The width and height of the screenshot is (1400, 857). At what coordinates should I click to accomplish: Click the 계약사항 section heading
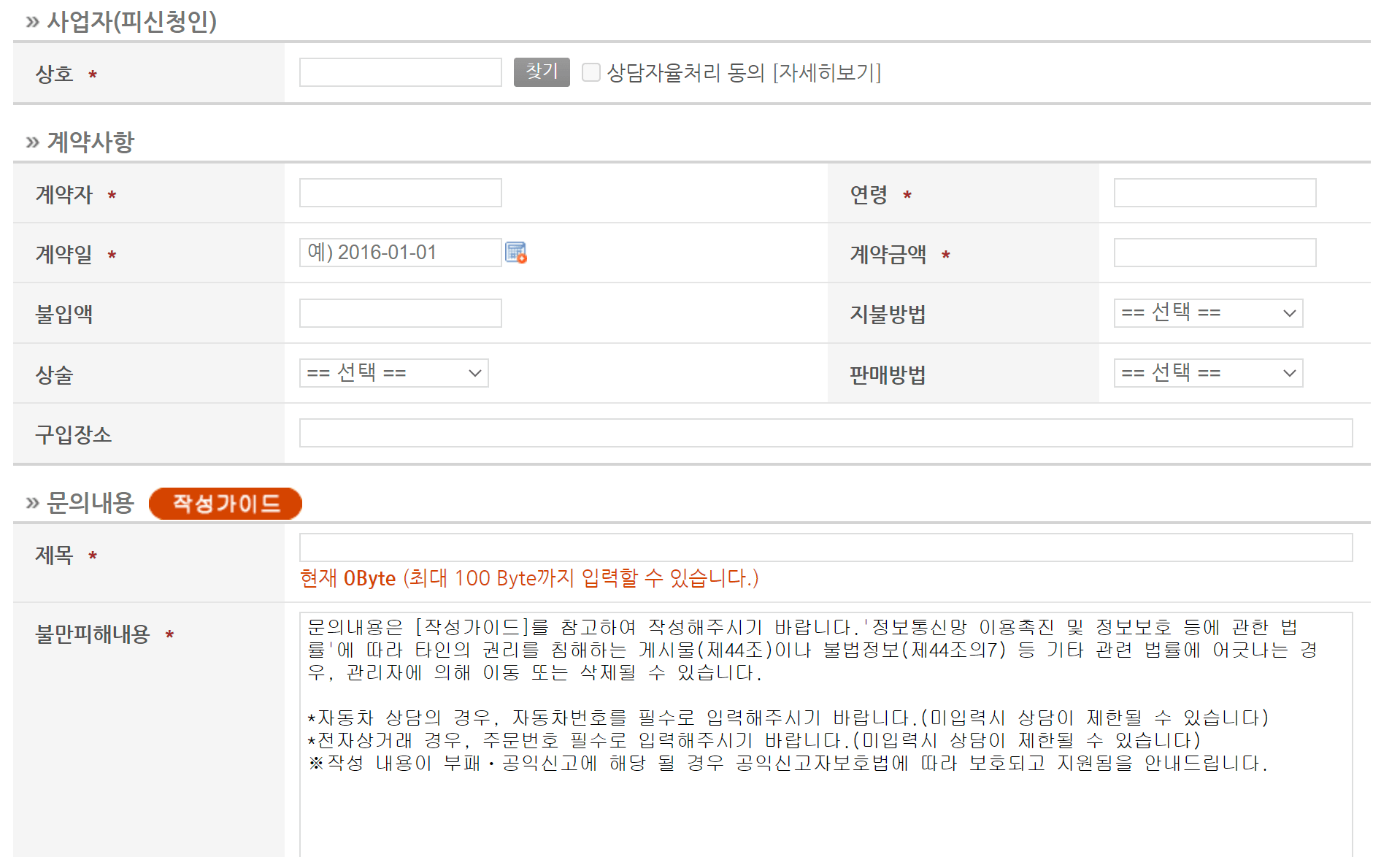tap(91, 140)
